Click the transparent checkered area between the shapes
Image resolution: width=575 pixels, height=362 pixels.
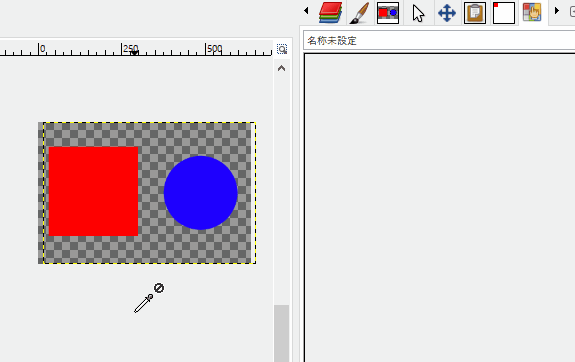pos(151,191)
